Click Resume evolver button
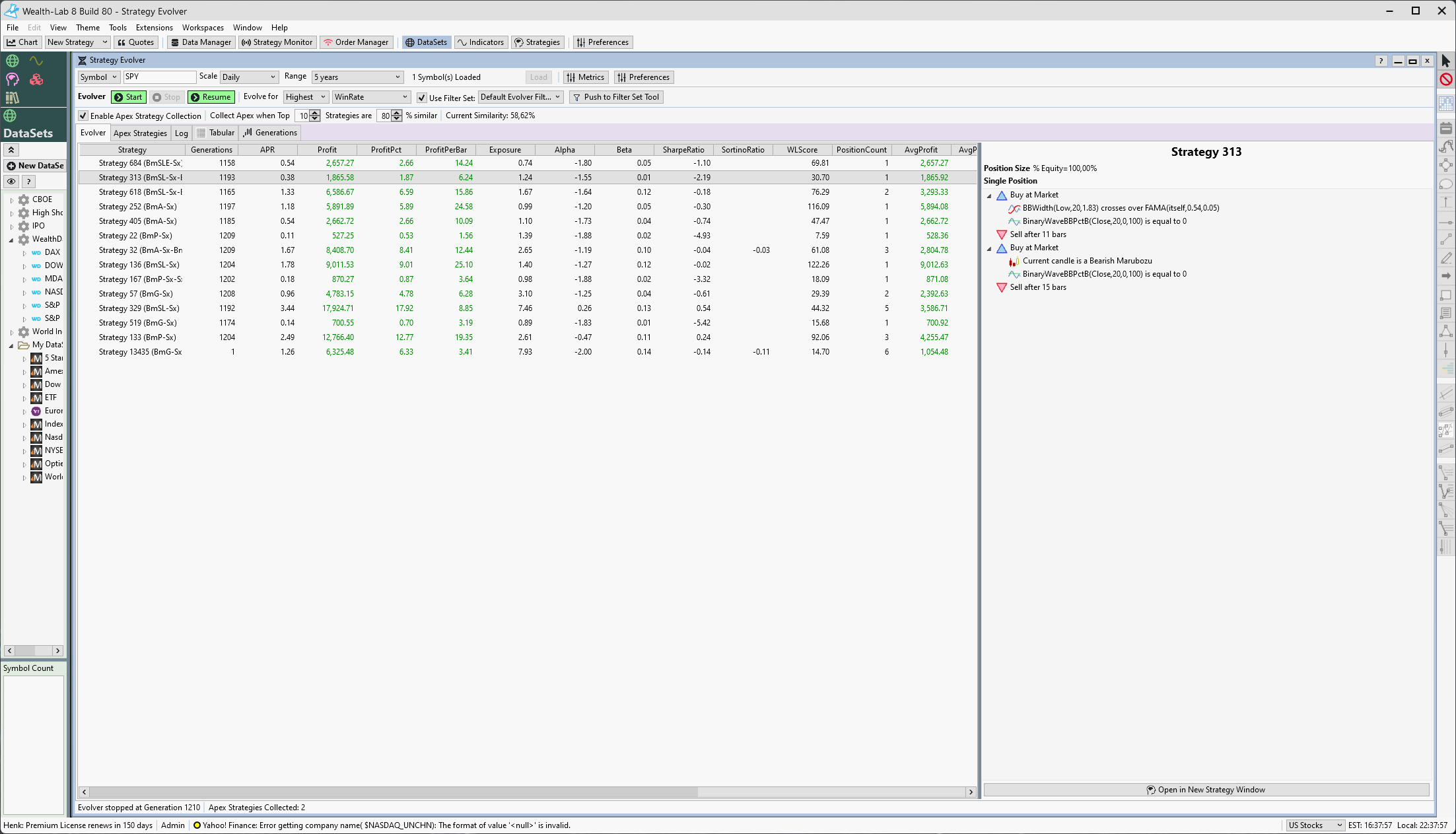 tap(211, 97)
